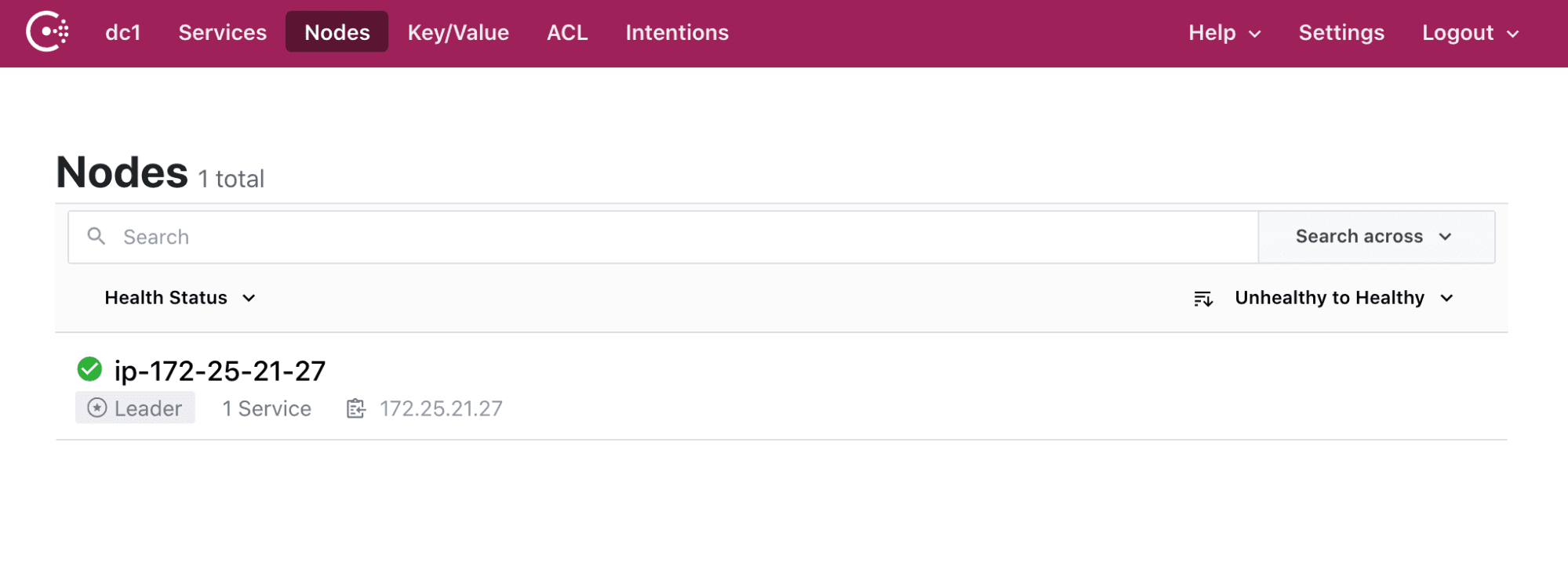Open node ip-172-25-21-27
This screenshot has height=573, width=1568.
[x=220, y=371]
